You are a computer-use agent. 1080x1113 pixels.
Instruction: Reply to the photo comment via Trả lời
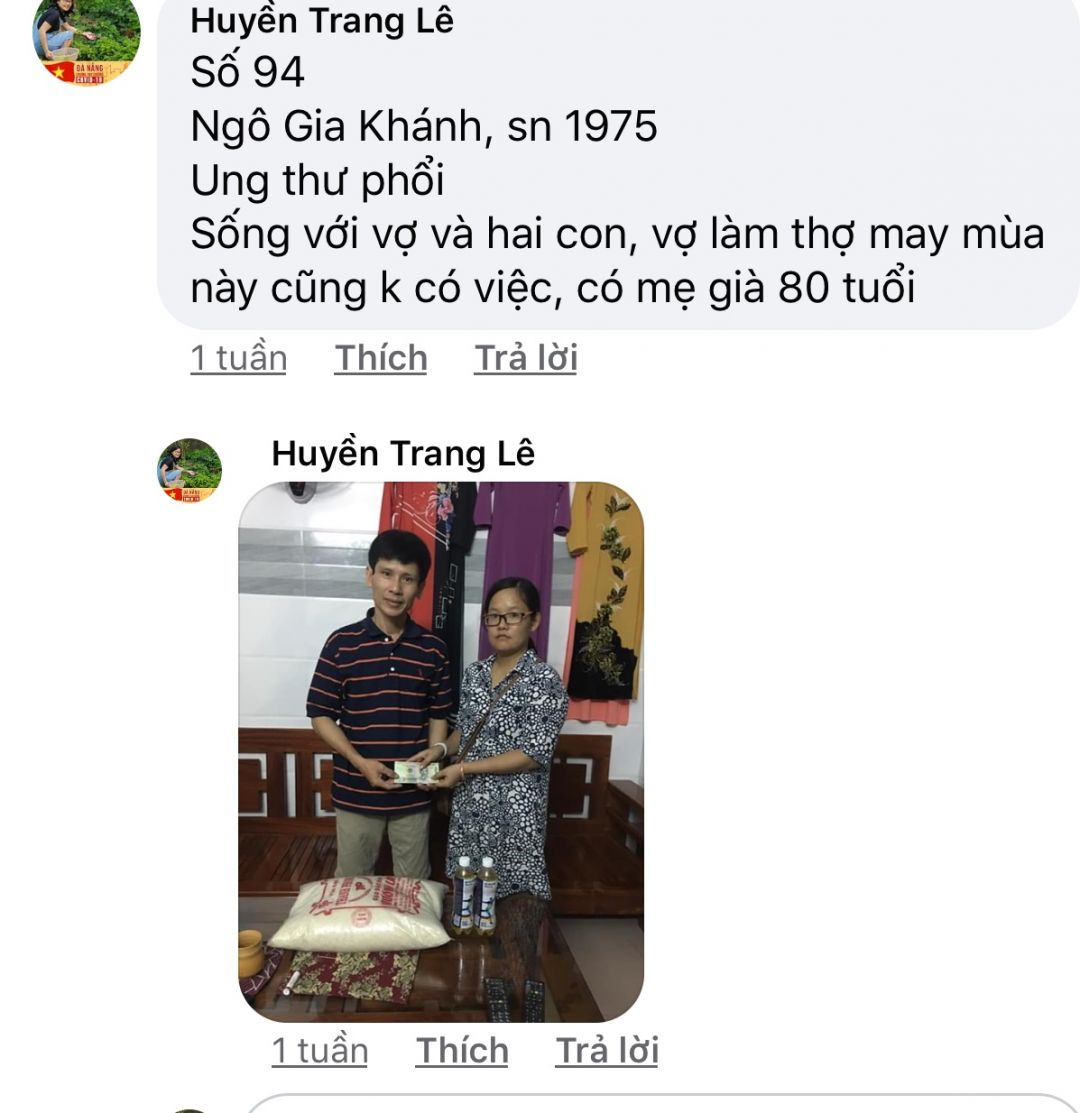click(607, 1051)
